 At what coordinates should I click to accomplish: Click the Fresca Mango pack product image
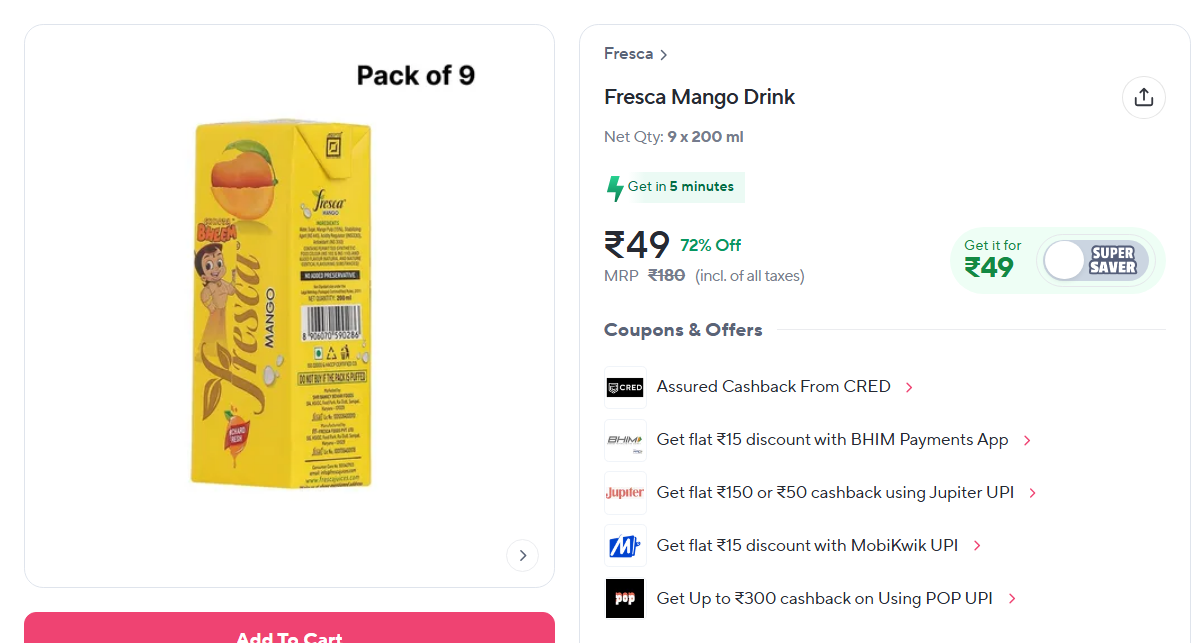[x=283, y=305]
